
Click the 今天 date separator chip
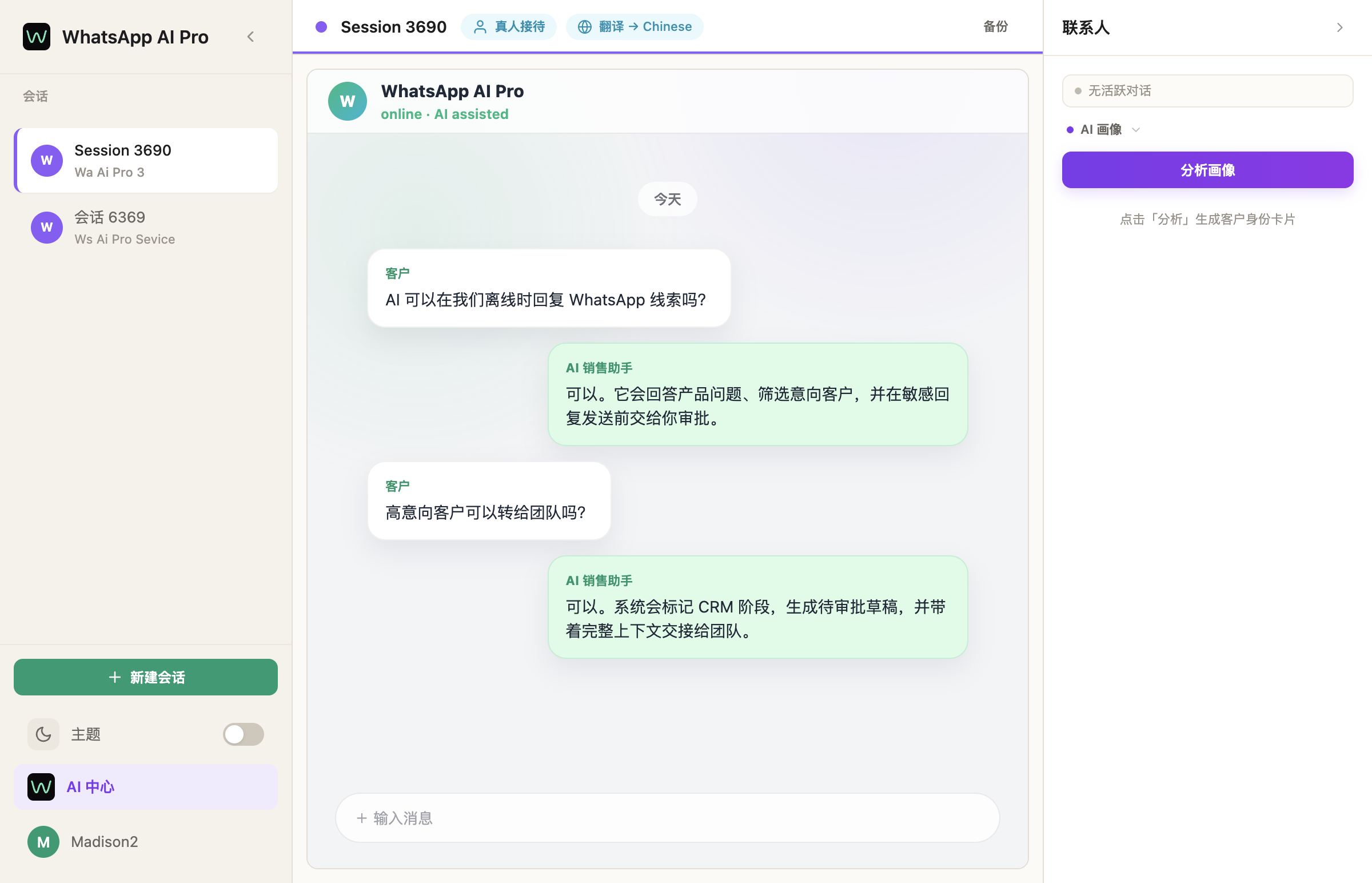click(x=668, y=199)
